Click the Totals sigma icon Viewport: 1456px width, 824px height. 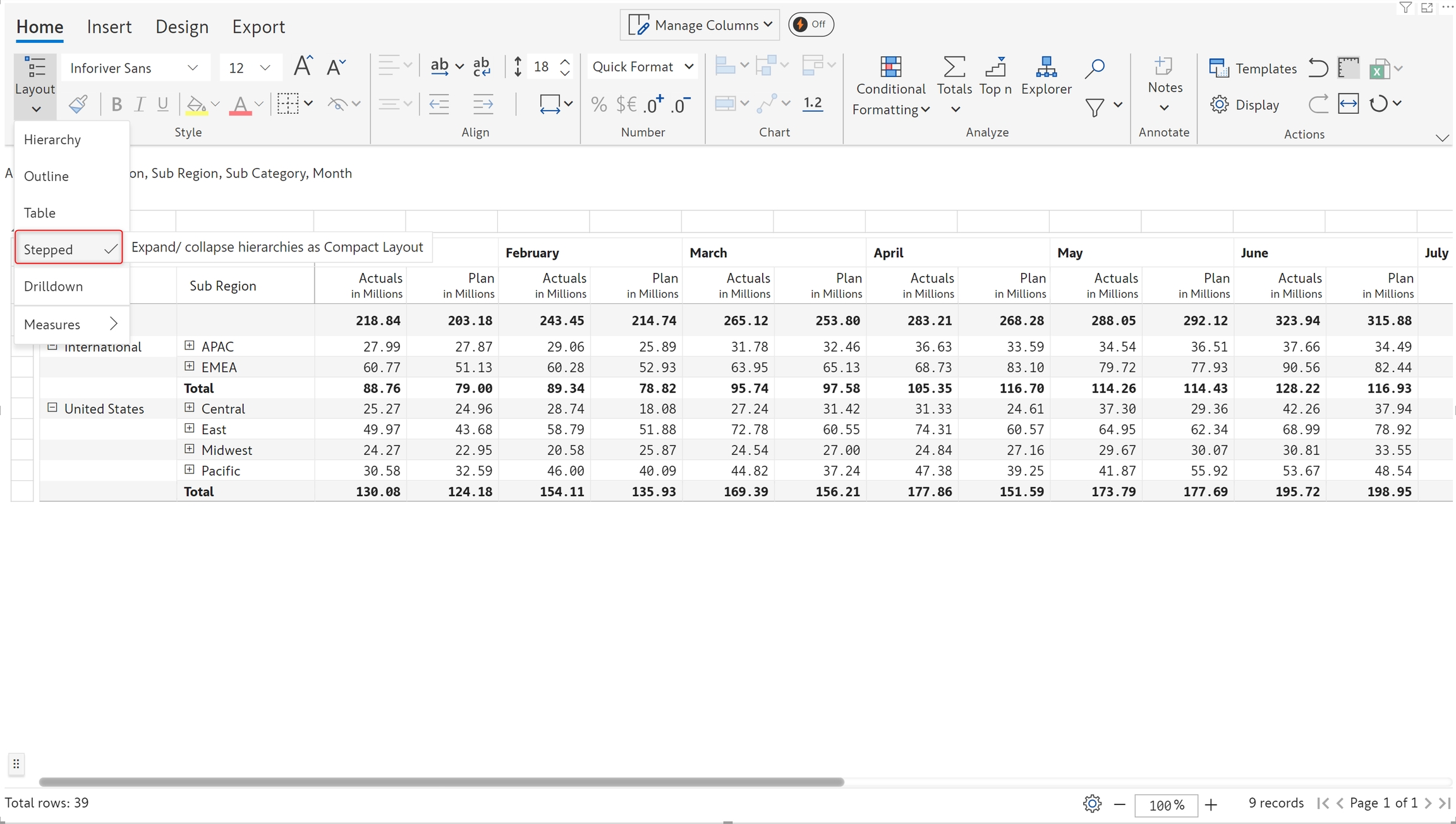coord(954,67)
